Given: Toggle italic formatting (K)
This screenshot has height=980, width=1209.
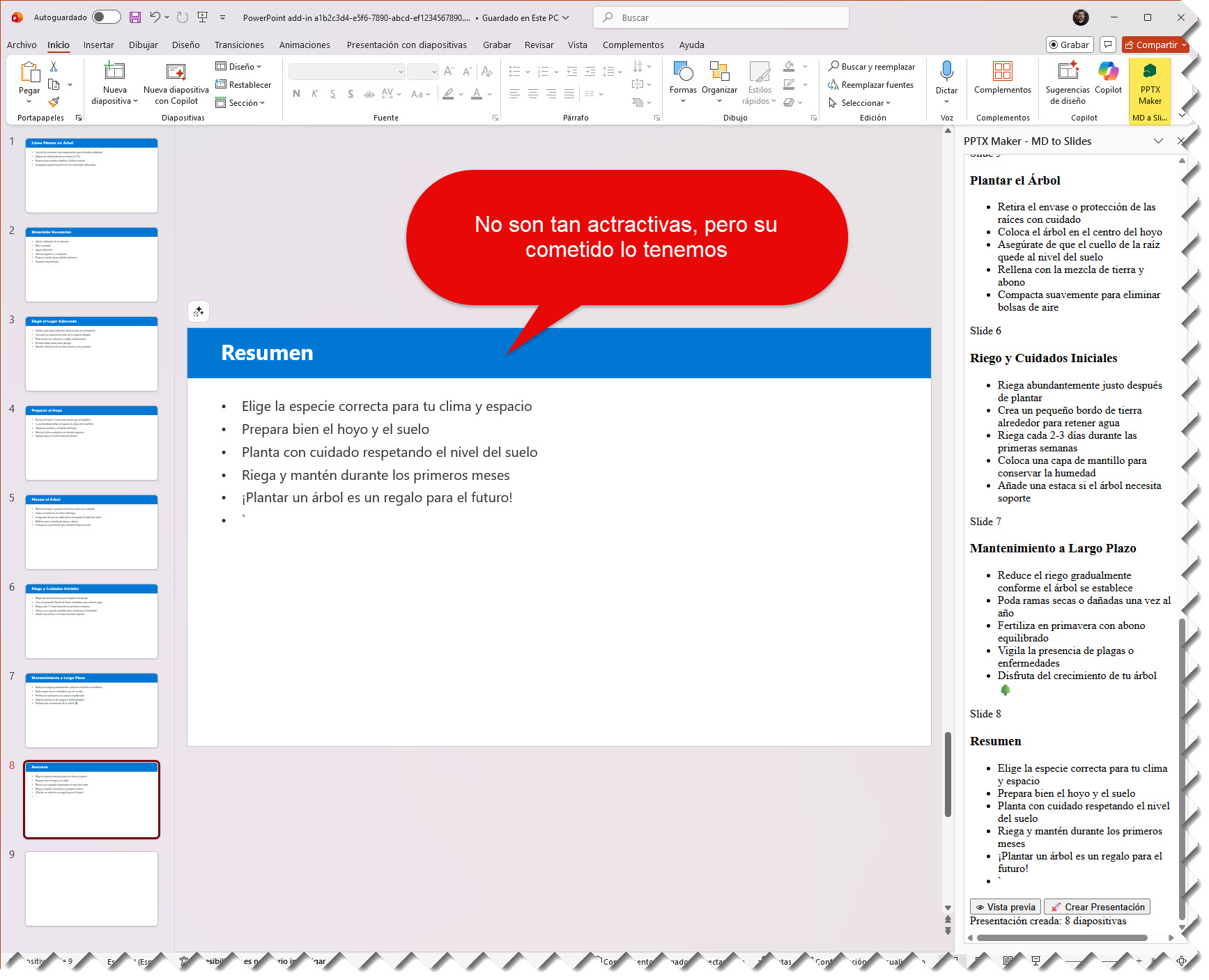Looking at the screenshot, I should point(314,94).
